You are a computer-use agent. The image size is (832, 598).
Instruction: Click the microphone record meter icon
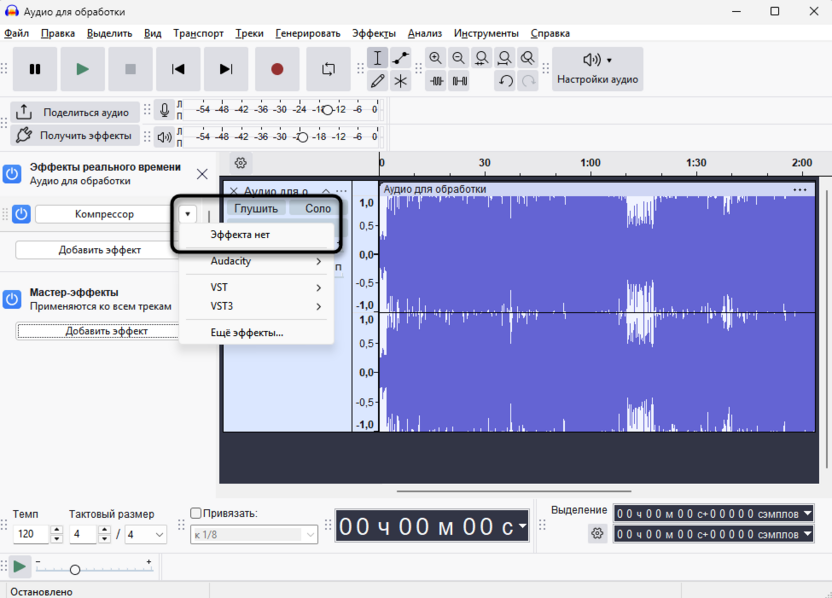point(164,110)
